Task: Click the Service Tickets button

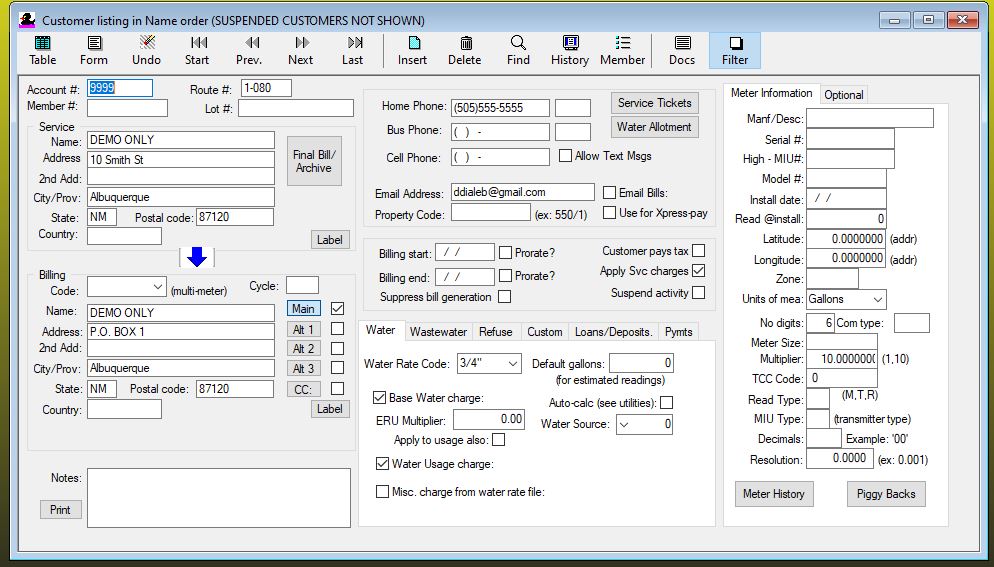Action: (654, 103)
